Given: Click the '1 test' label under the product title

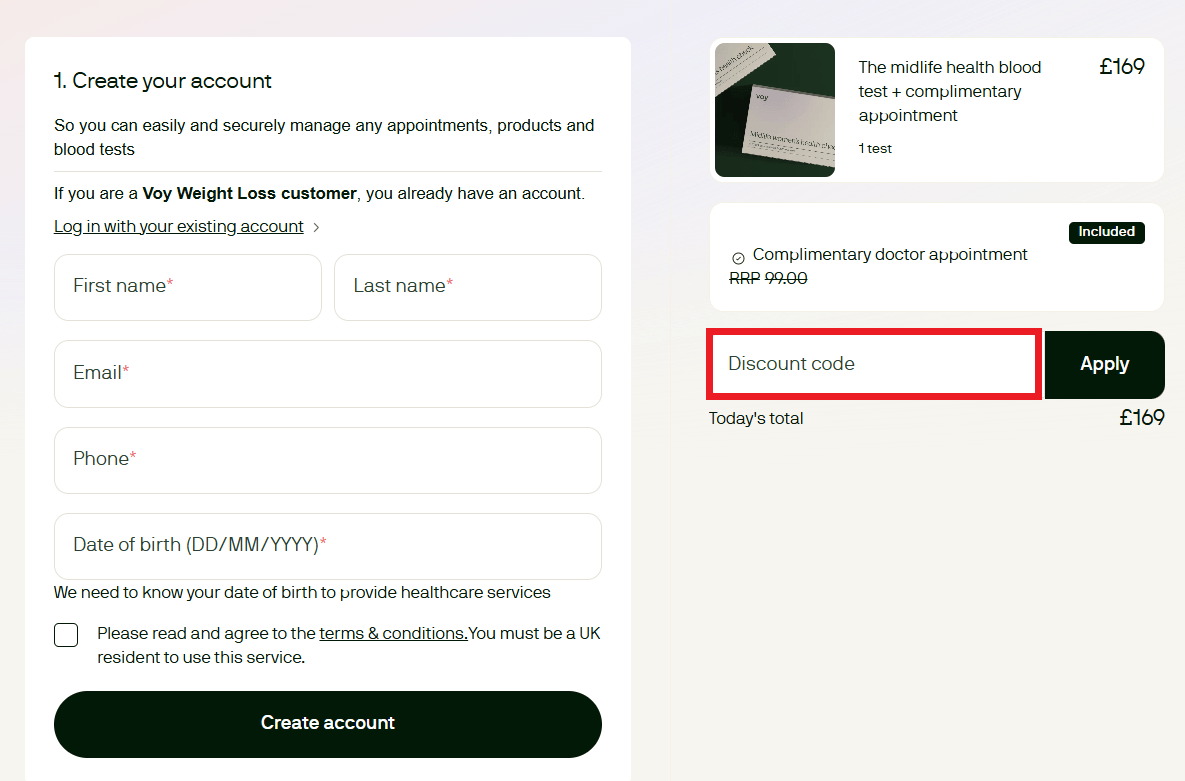Looking at the screenshot, I should pyautogui.click(x=874, y=148).
